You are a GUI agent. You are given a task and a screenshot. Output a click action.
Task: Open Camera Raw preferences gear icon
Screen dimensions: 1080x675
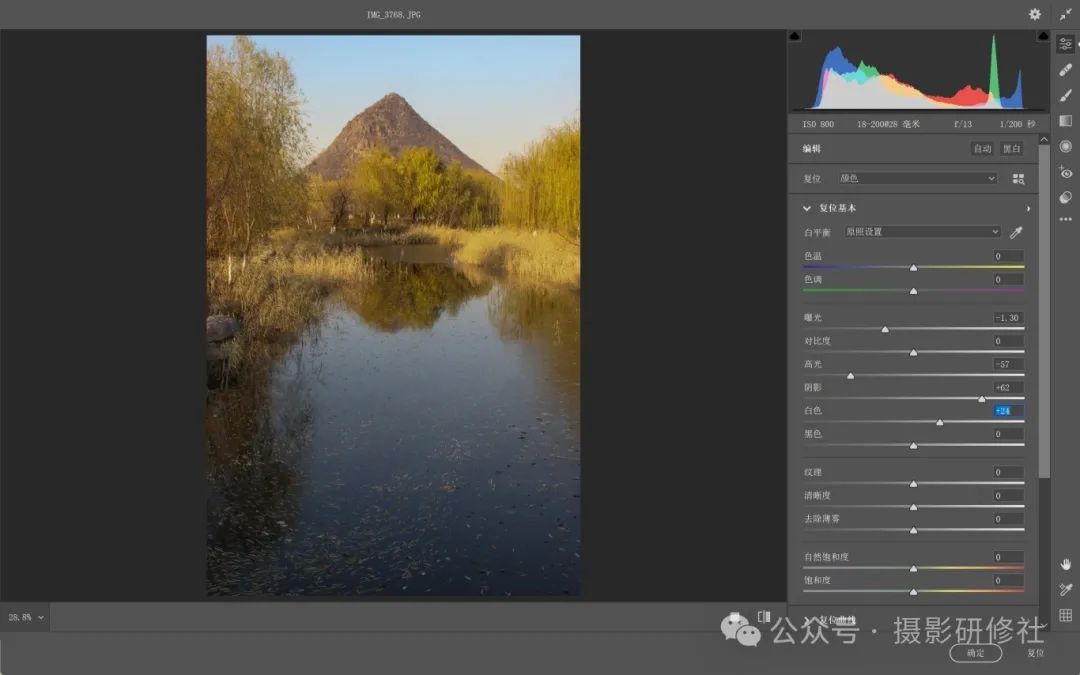pos(1035,14)
